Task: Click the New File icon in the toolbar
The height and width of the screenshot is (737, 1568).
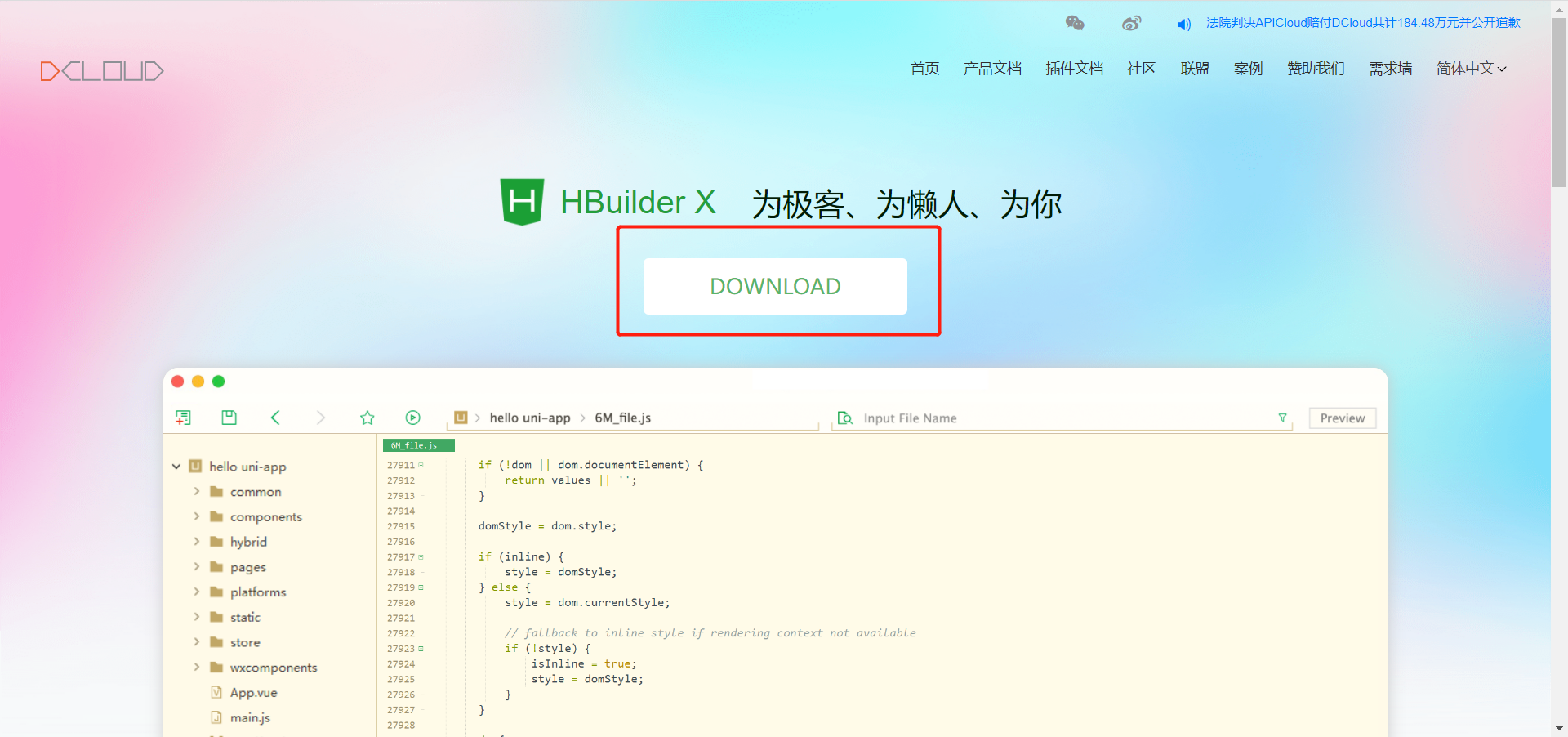Action: 183,417
